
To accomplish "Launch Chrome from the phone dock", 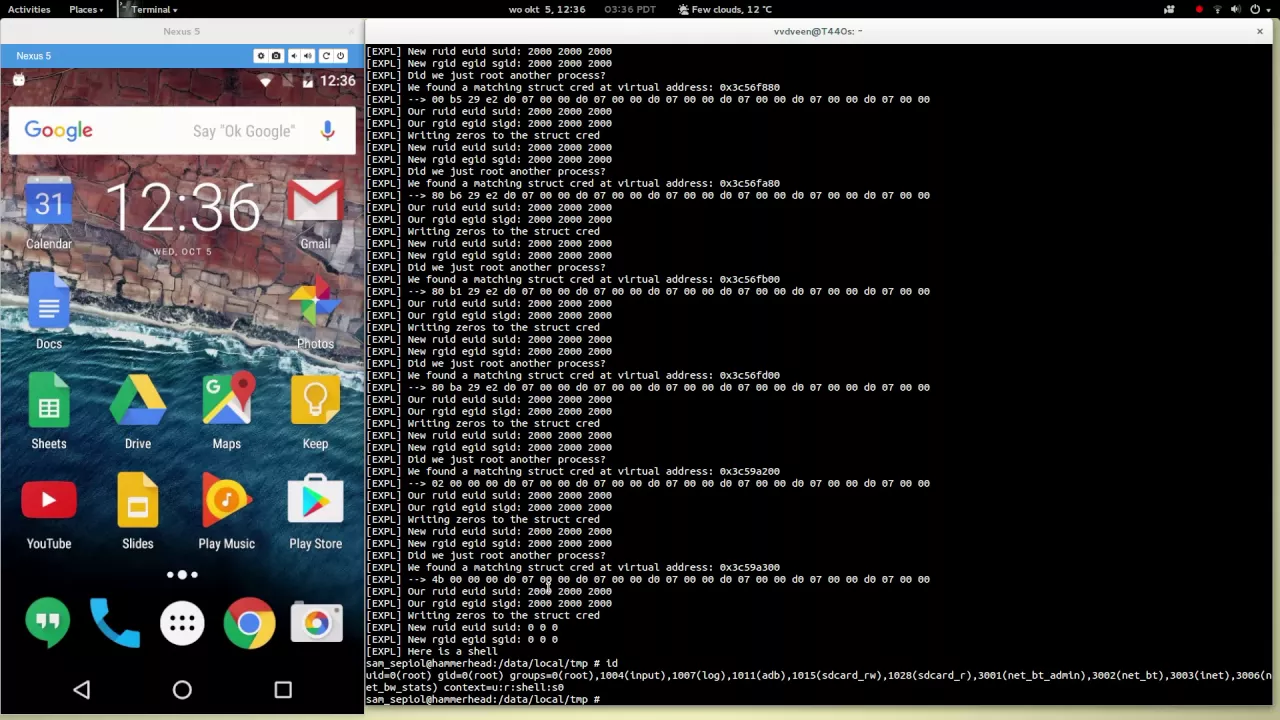I will (249, 623).
